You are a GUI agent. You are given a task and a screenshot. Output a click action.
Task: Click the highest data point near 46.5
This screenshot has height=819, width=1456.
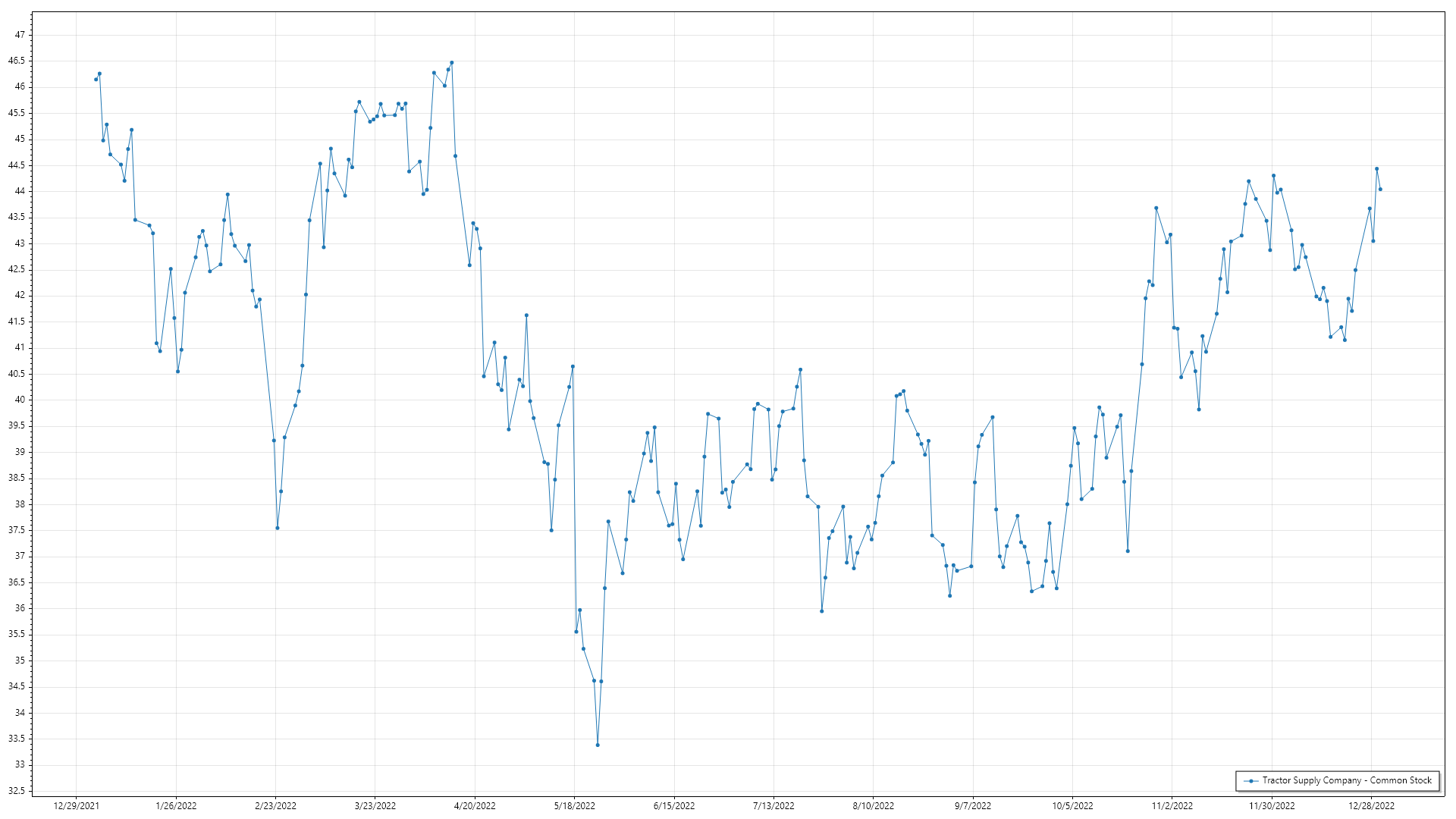point(452,63)
